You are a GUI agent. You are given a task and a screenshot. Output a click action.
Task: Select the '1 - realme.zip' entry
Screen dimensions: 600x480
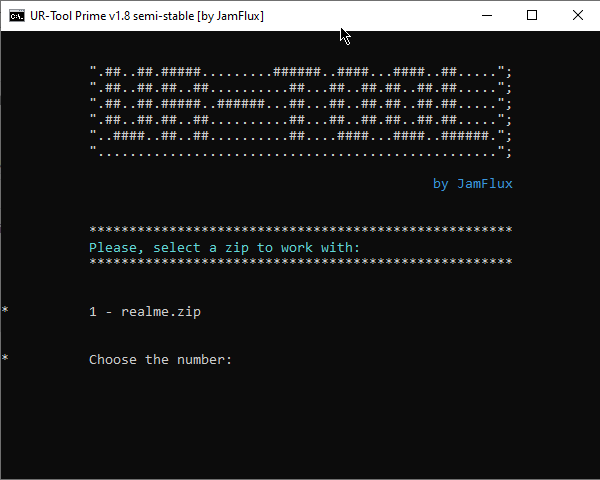tap(145, 312)
